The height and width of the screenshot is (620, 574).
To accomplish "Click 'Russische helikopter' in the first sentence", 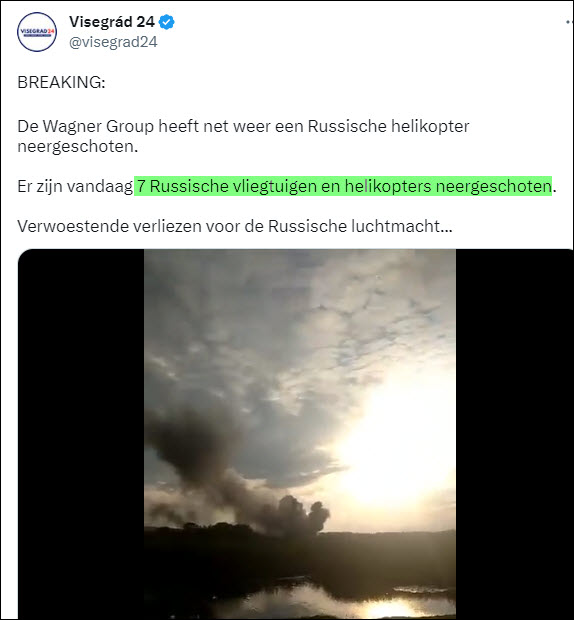I will pyautogui.click(x=389, y=127).
